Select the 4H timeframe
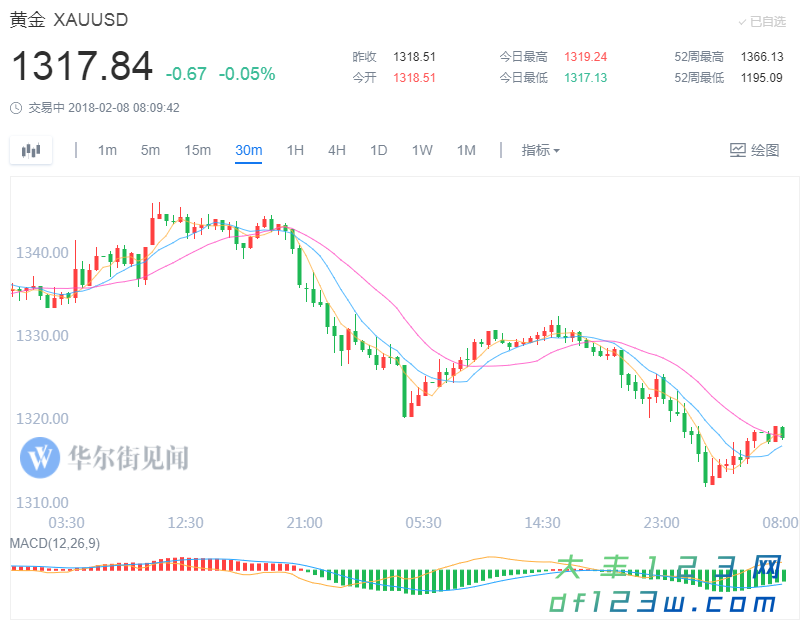The width and height of the screenshot is (804, 629). (x=337, y=151)
